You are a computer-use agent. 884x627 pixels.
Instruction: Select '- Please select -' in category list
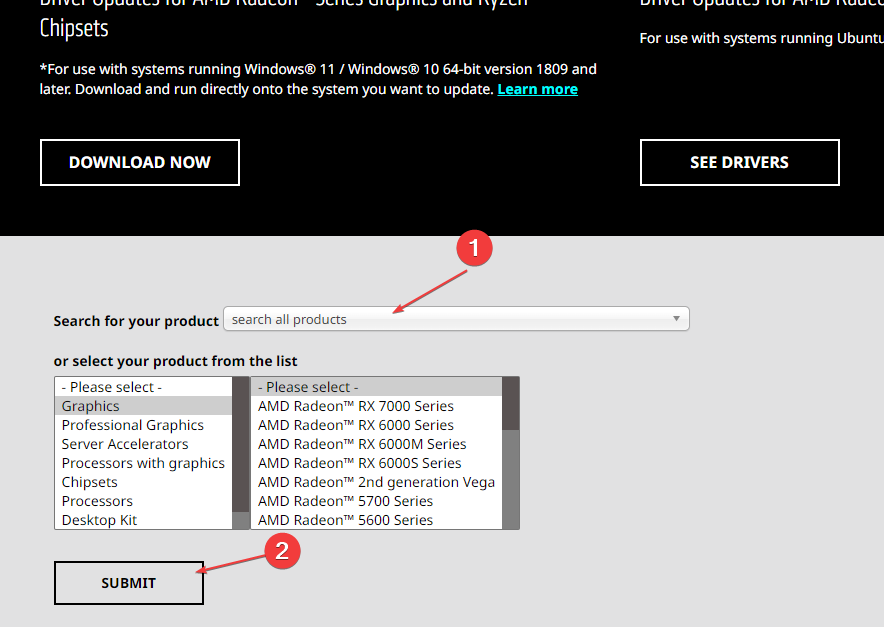click(x=143, y=387)
